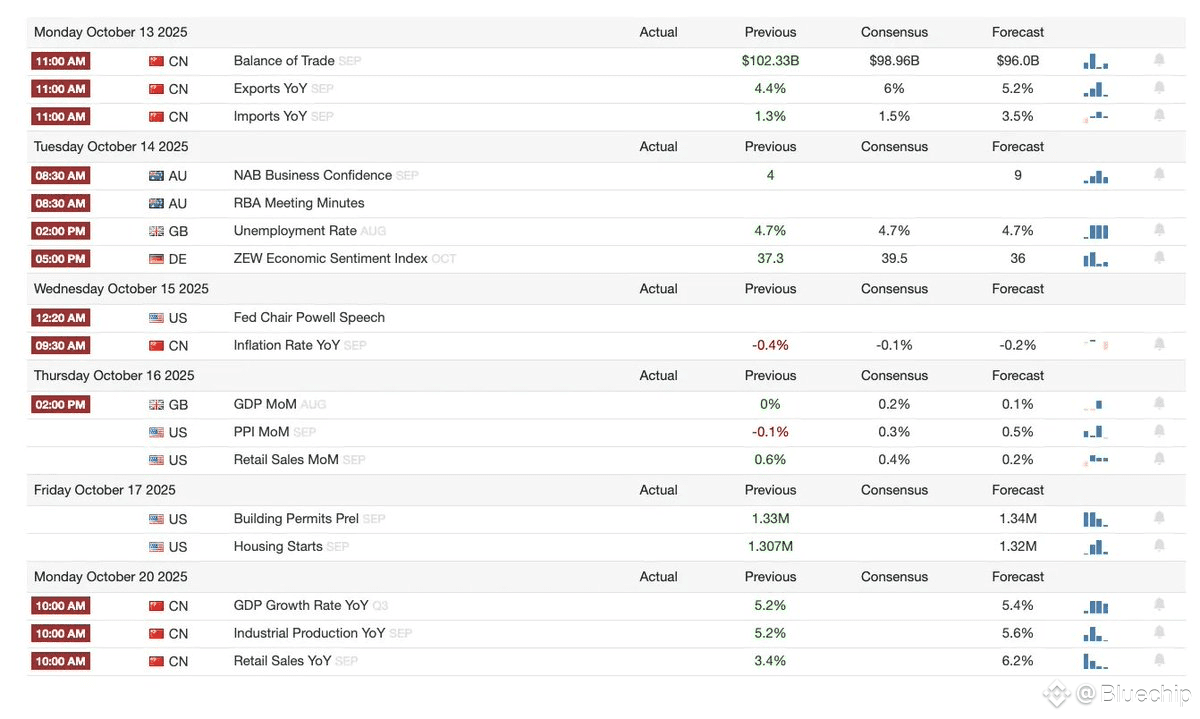View the US Building Permits Prel chart icon
This screenshot has height=719, width=1200.
pyautogui.click(x=1095, y=519)
